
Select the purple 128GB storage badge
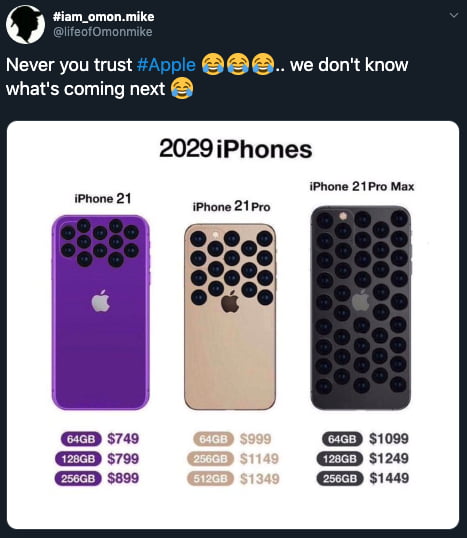78,459
